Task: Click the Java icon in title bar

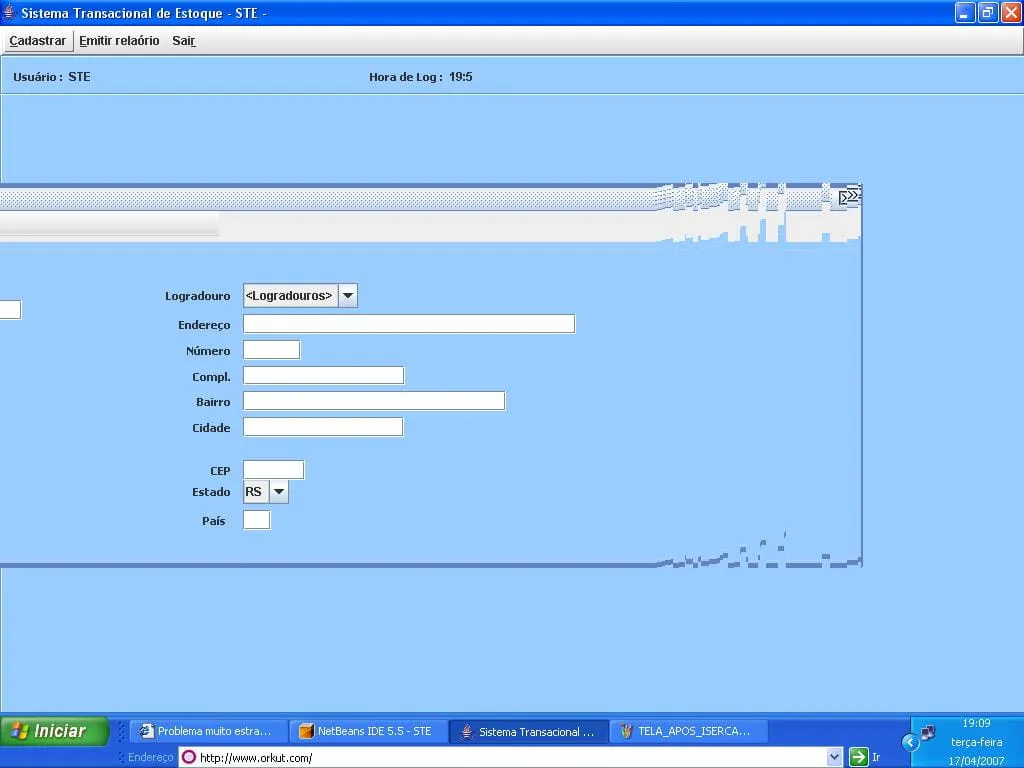Action: point(9,12)
